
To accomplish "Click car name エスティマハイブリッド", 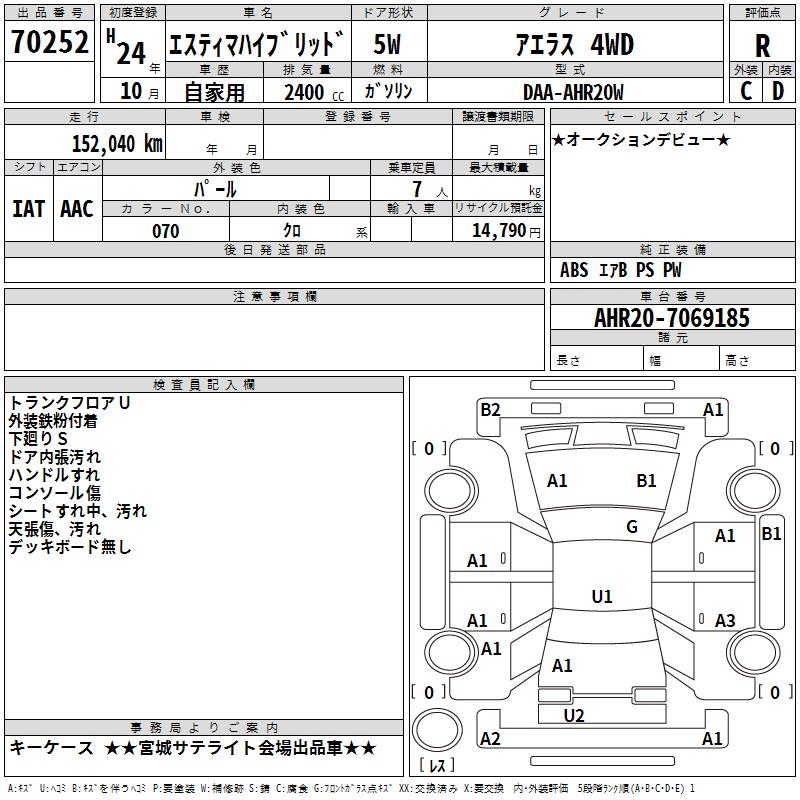I will [257, 43].
